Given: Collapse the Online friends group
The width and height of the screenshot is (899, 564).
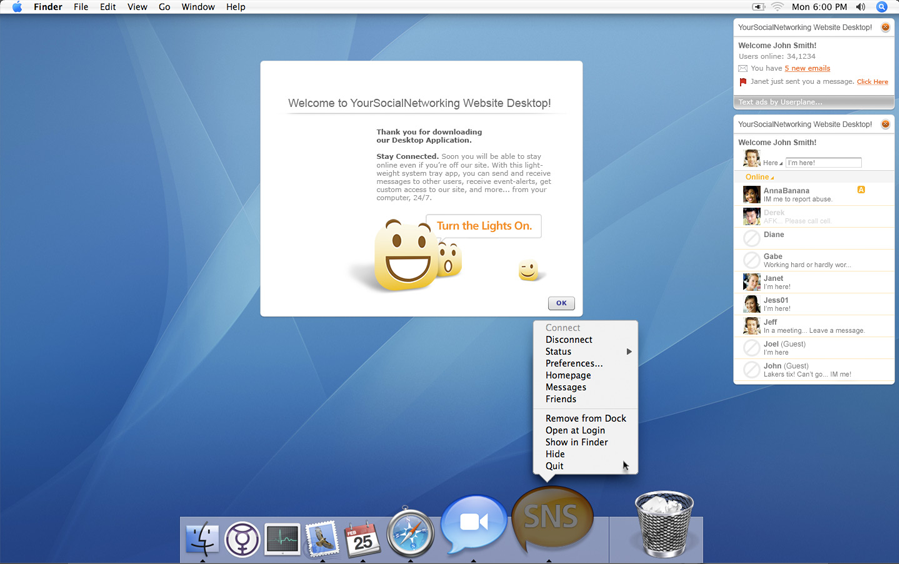Looking at the screenshot, I should point(759,177).
